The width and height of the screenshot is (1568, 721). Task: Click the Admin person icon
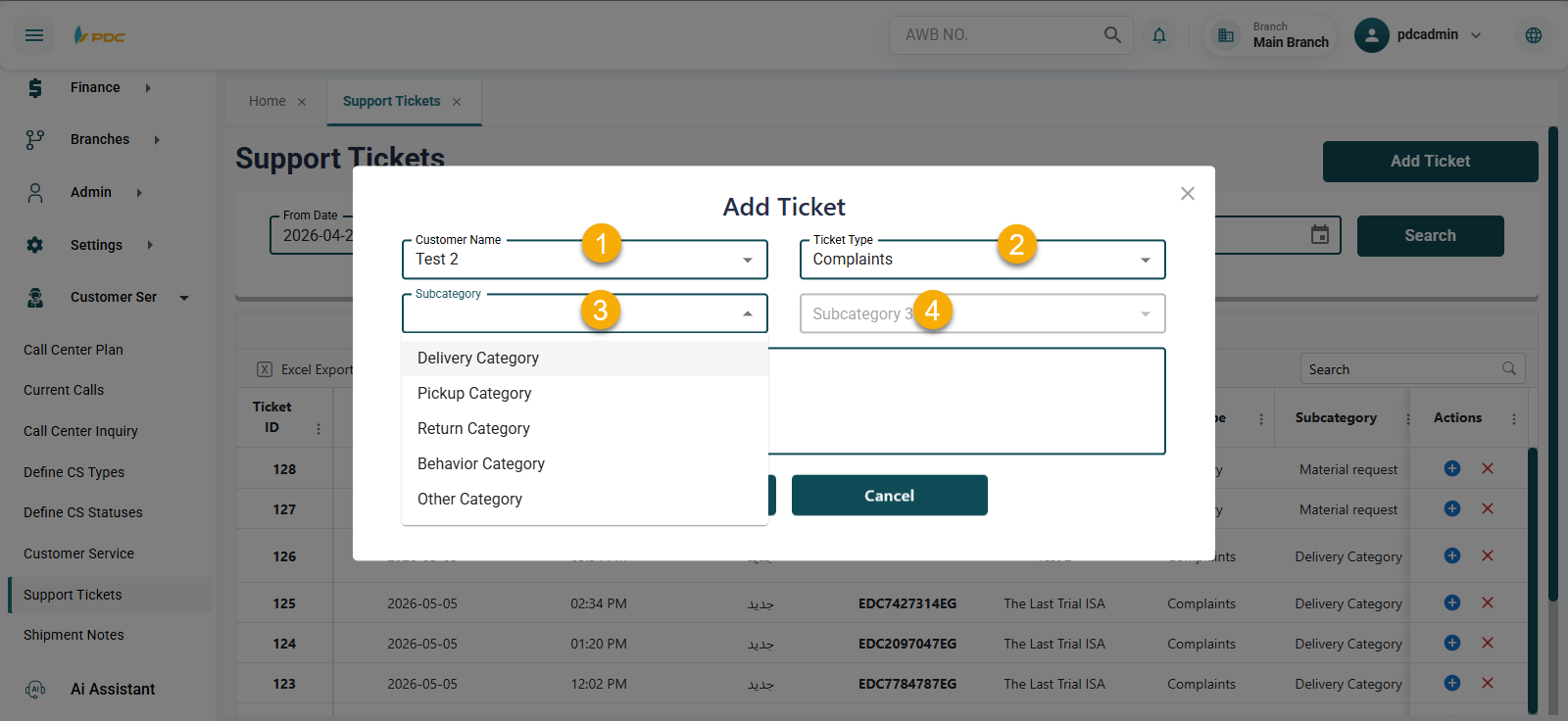tap(35, 193)
